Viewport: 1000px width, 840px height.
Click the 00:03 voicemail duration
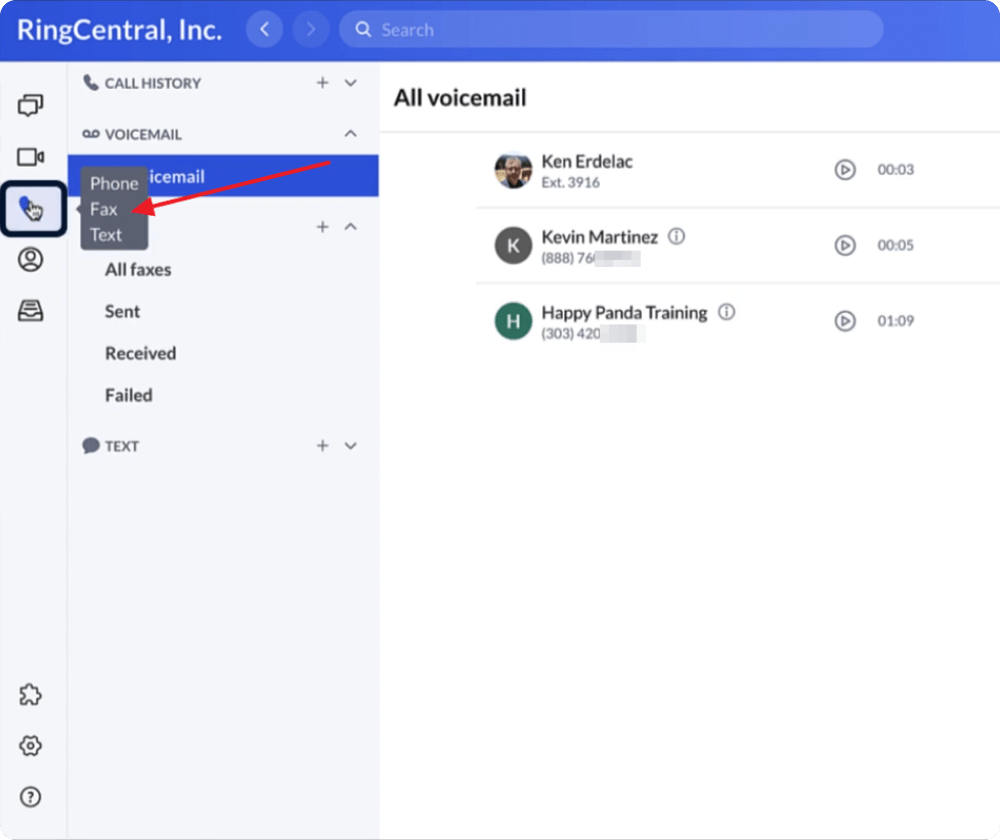click(x=895, y=170)
